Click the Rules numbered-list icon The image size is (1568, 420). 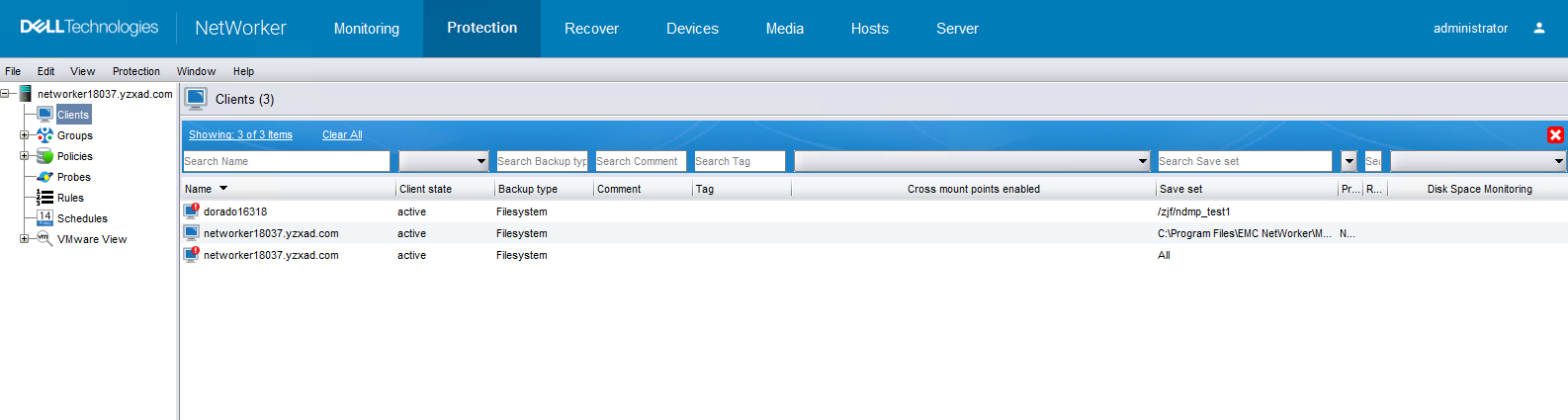44,198
